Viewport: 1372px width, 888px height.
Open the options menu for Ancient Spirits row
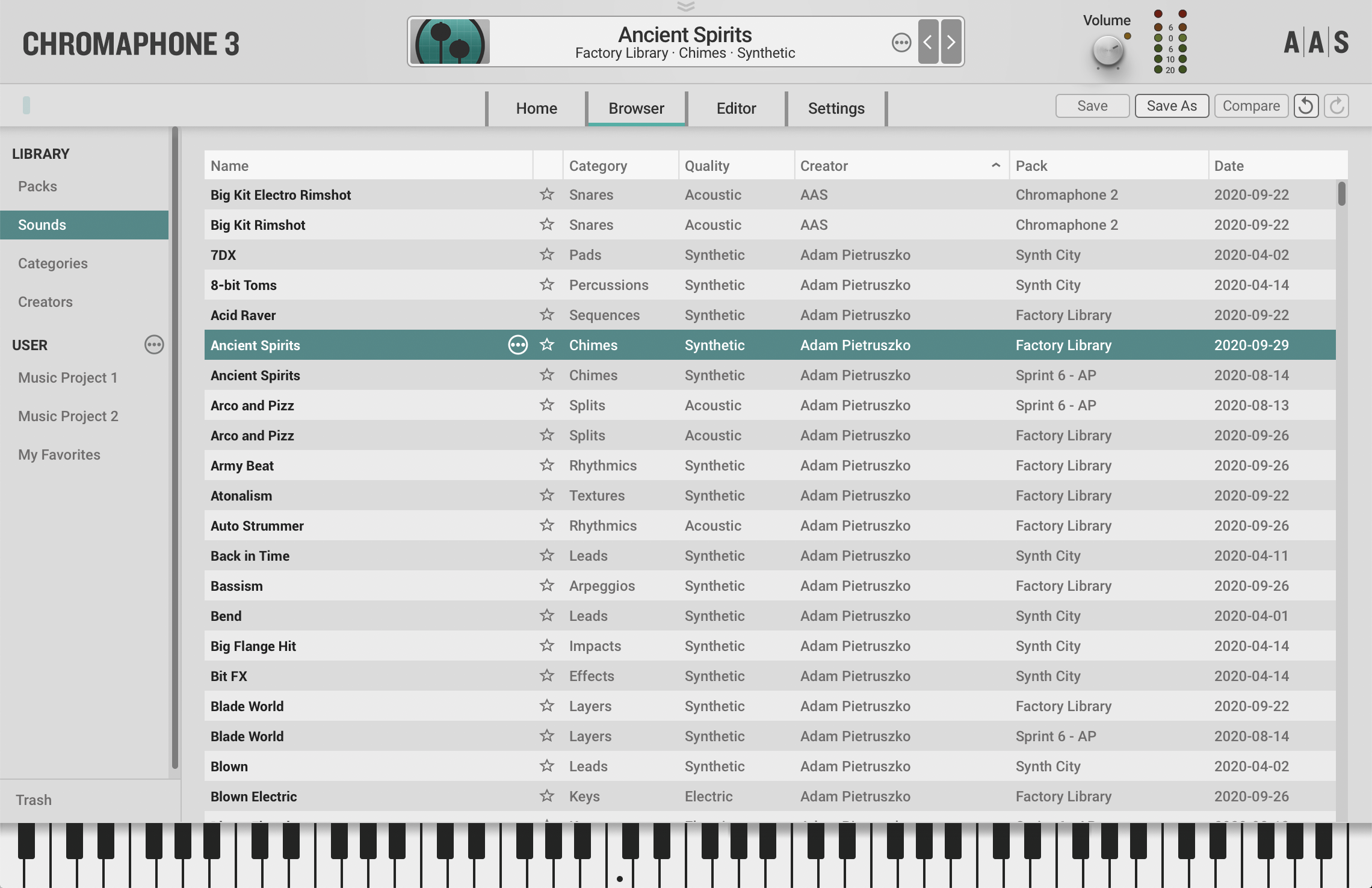click(518, 345)
